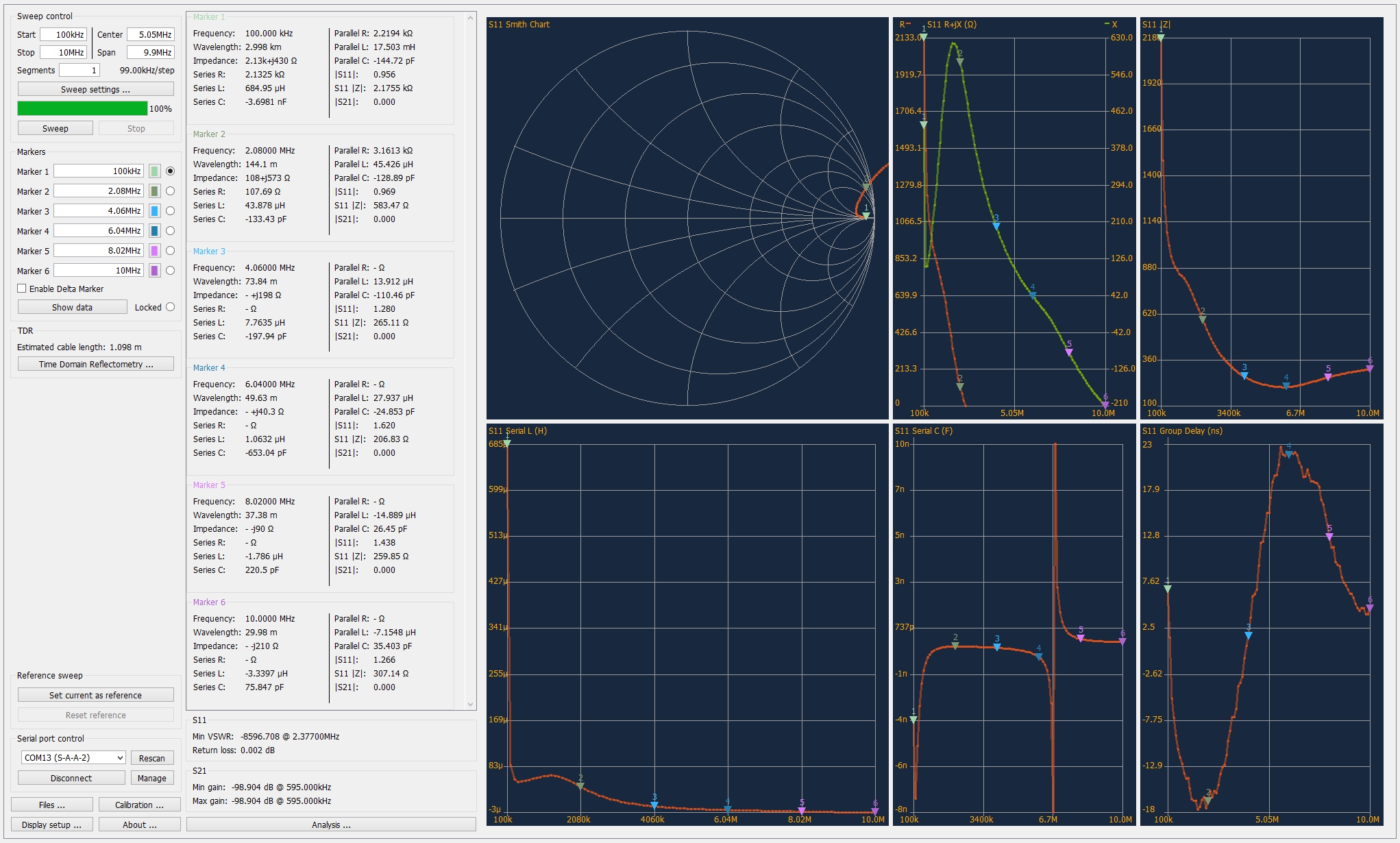Select the Marker 1 radio button
This screenshot has height=843, width=1400.
tap(170, 171)
